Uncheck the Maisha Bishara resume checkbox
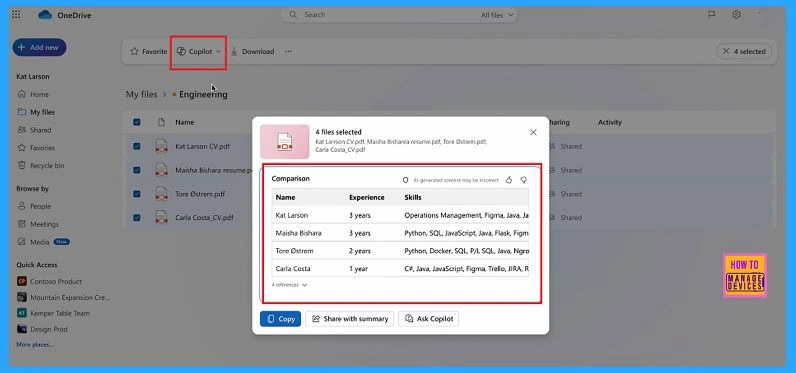 point(137,170)
